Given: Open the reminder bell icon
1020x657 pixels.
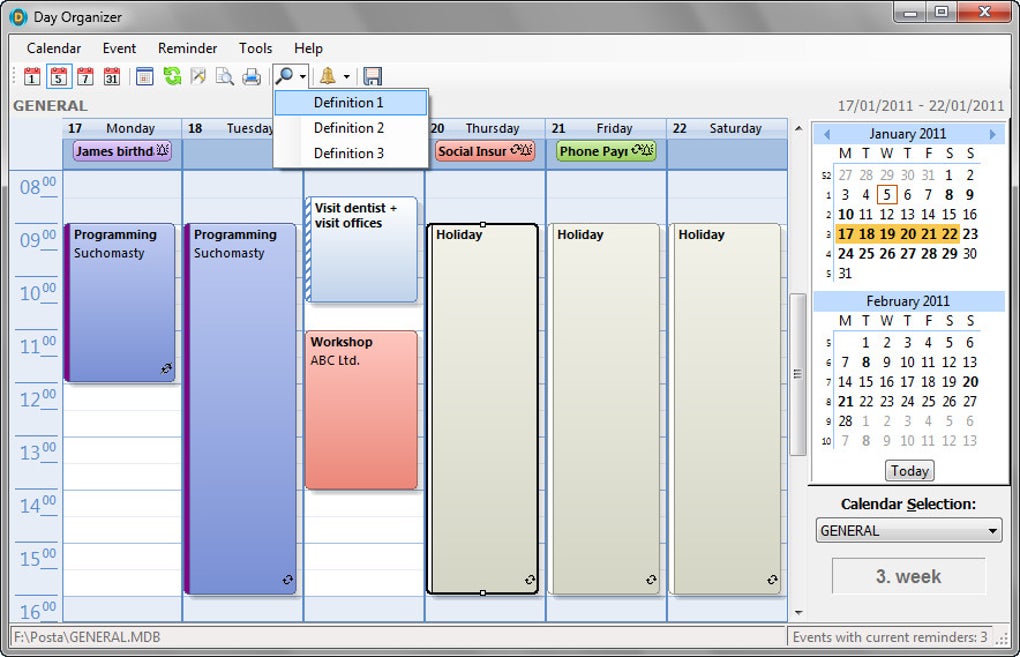Looking at the screenshot, I should [330, 76].
